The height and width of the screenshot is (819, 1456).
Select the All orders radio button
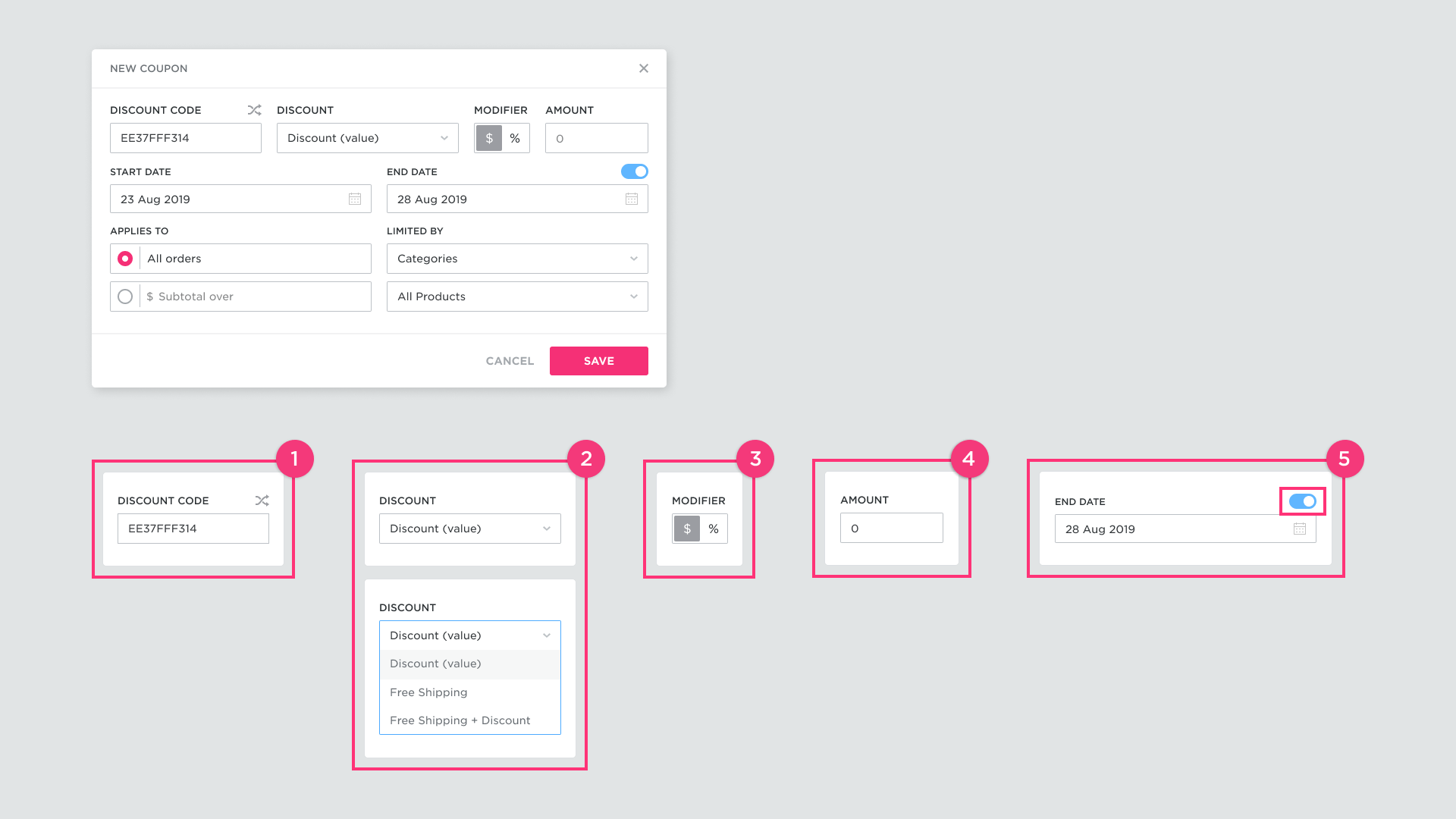[125, 259]
